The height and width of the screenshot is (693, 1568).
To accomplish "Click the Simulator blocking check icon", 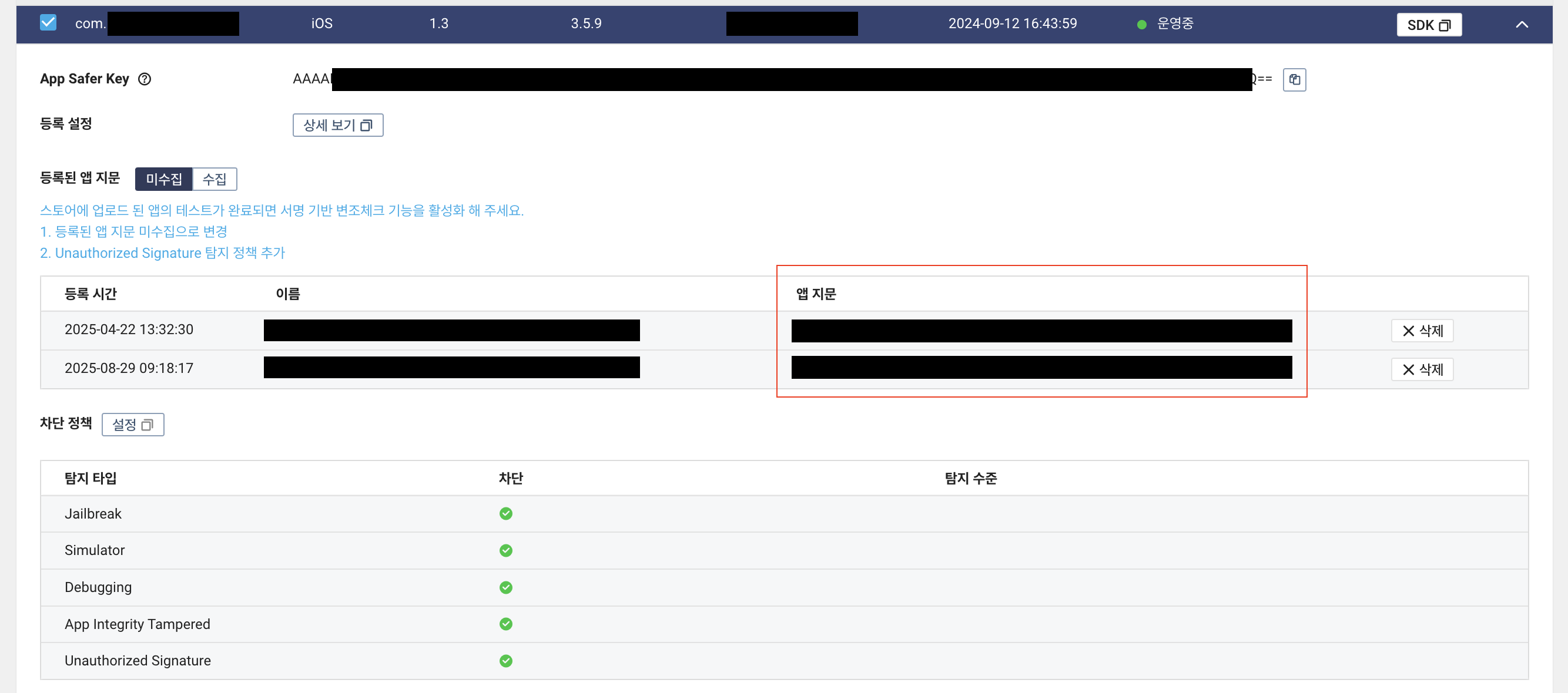I will 505,551.
